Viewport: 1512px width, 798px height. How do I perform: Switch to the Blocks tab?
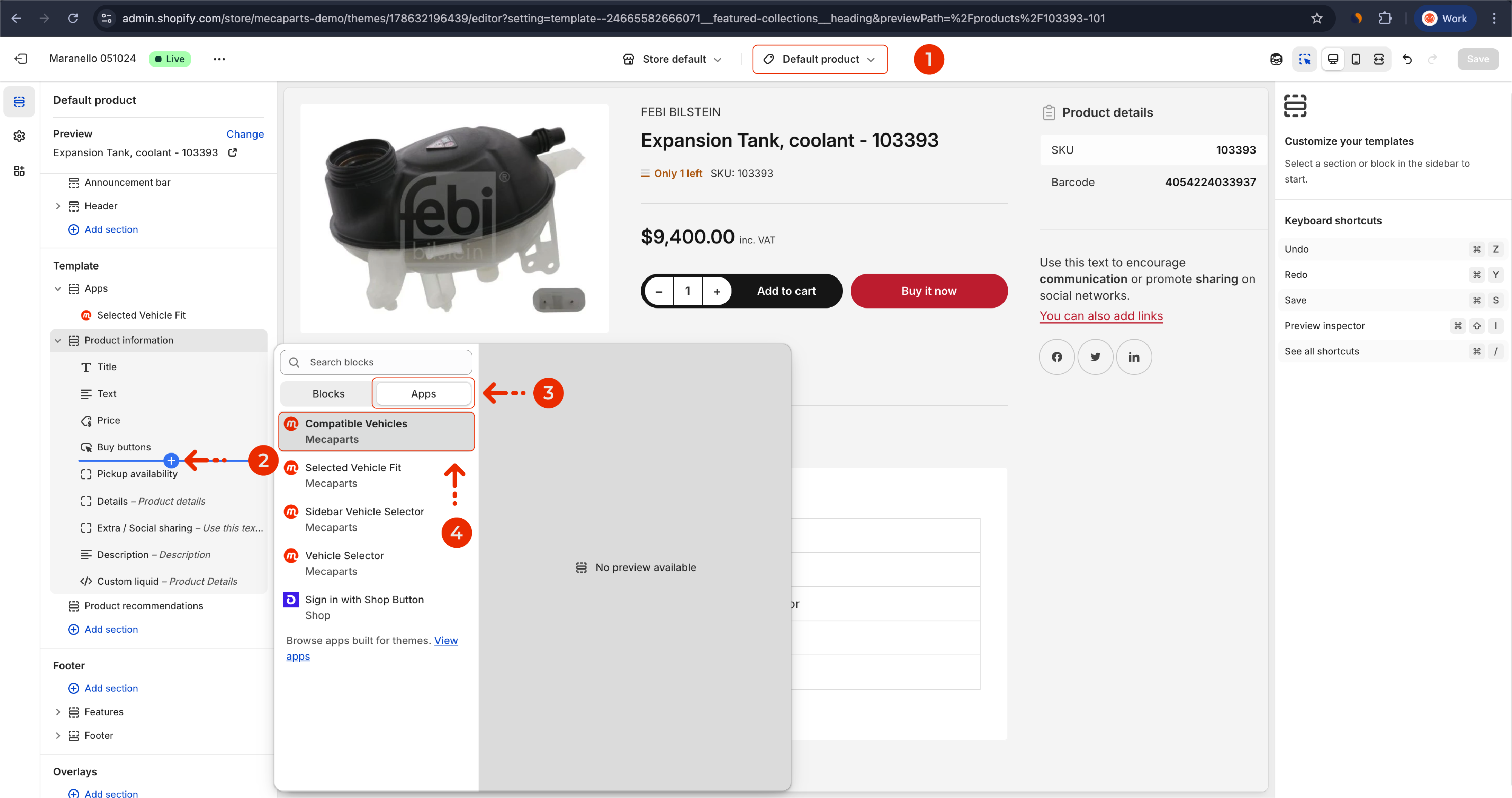tap(328, 393)
